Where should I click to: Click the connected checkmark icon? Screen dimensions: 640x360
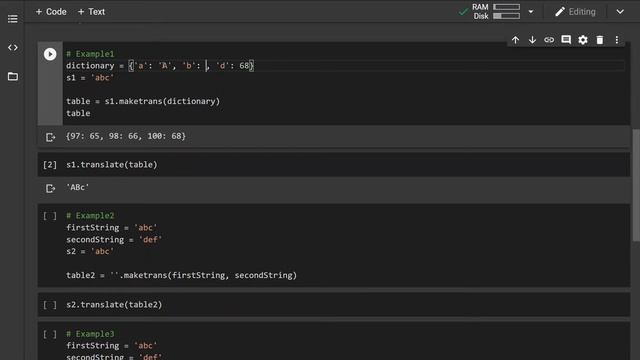click(463, 12)
